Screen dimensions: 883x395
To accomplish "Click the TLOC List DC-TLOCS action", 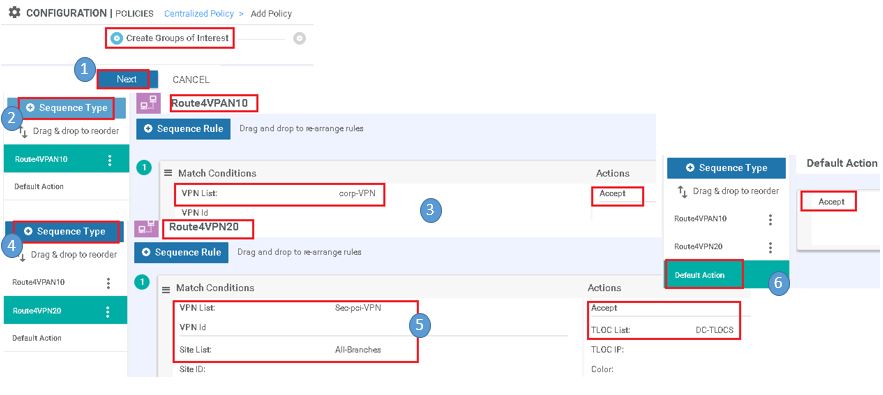I will tap(662, 330).
